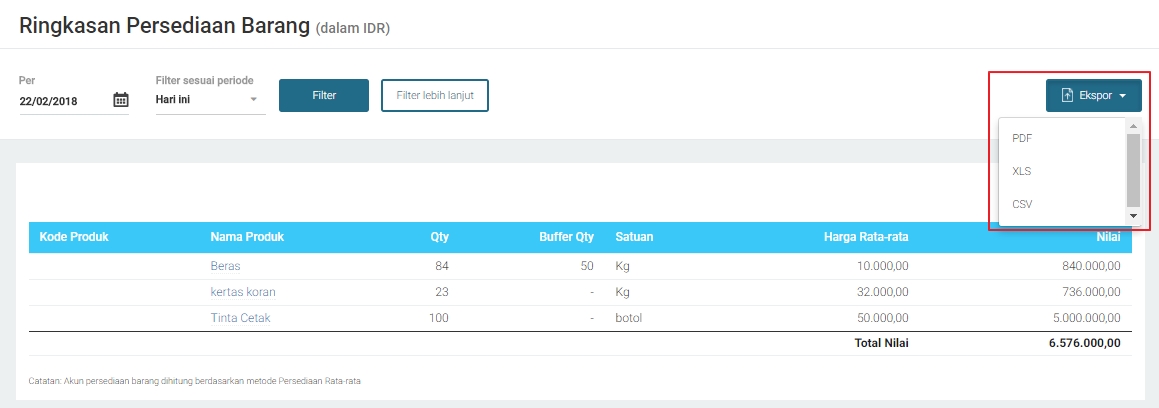1159x408 pixels.
Task: Open the kertas koran product link
Action: tap(243, 292)
